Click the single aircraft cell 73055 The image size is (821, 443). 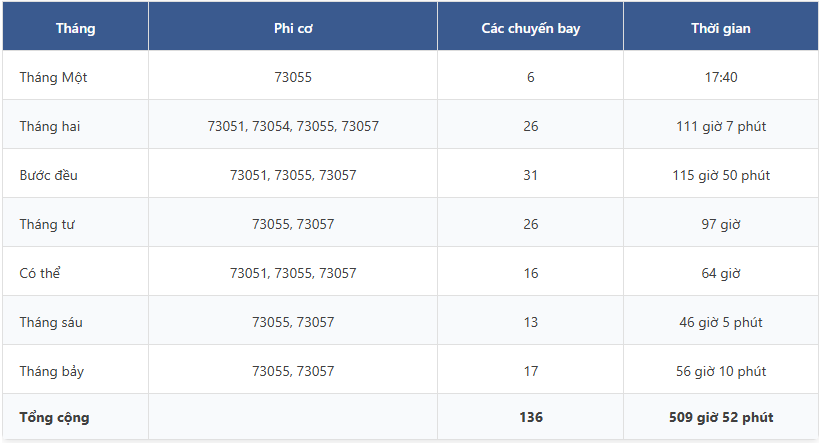[293, 77]
